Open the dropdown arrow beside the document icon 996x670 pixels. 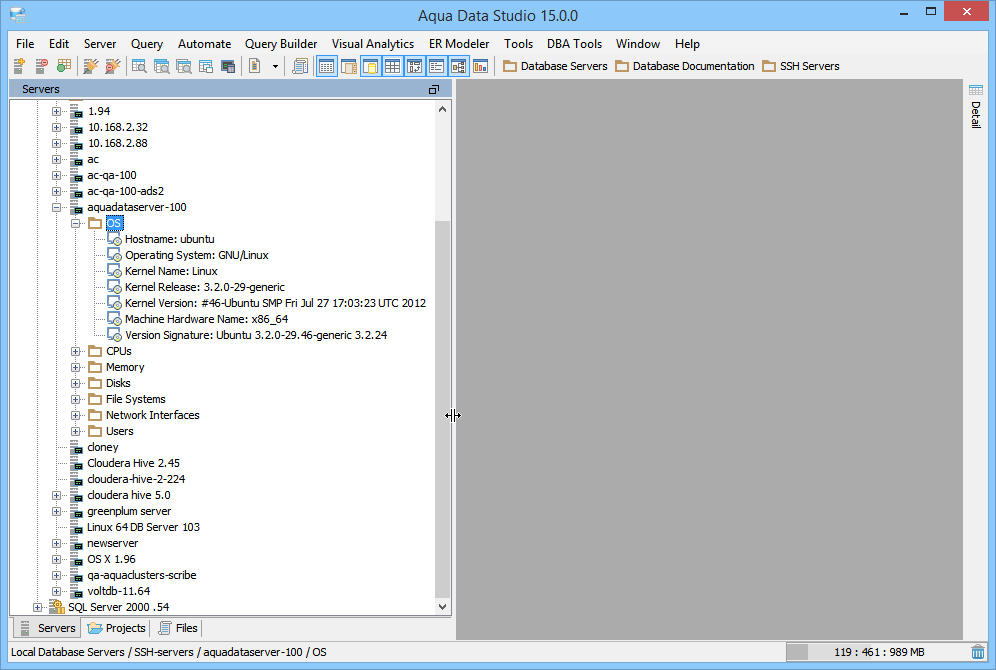click(275, 66)
